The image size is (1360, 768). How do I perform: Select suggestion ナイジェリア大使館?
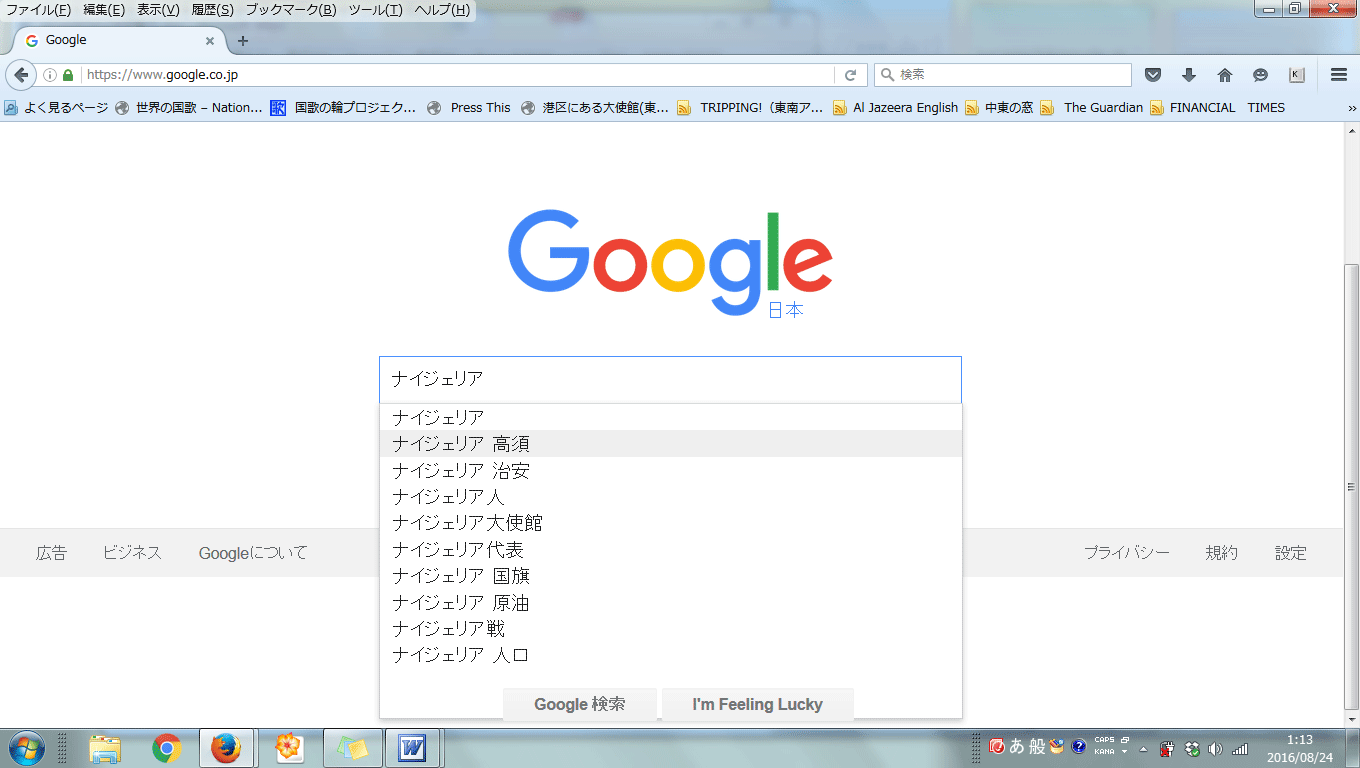671,523
